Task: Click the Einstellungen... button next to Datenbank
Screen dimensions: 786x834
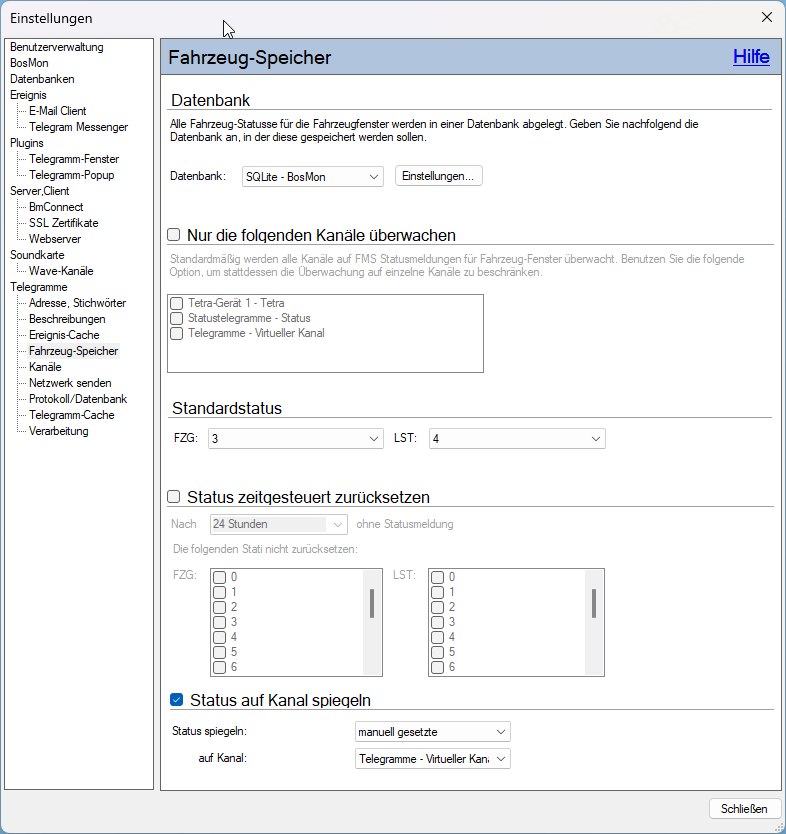Action: [438, 176]
